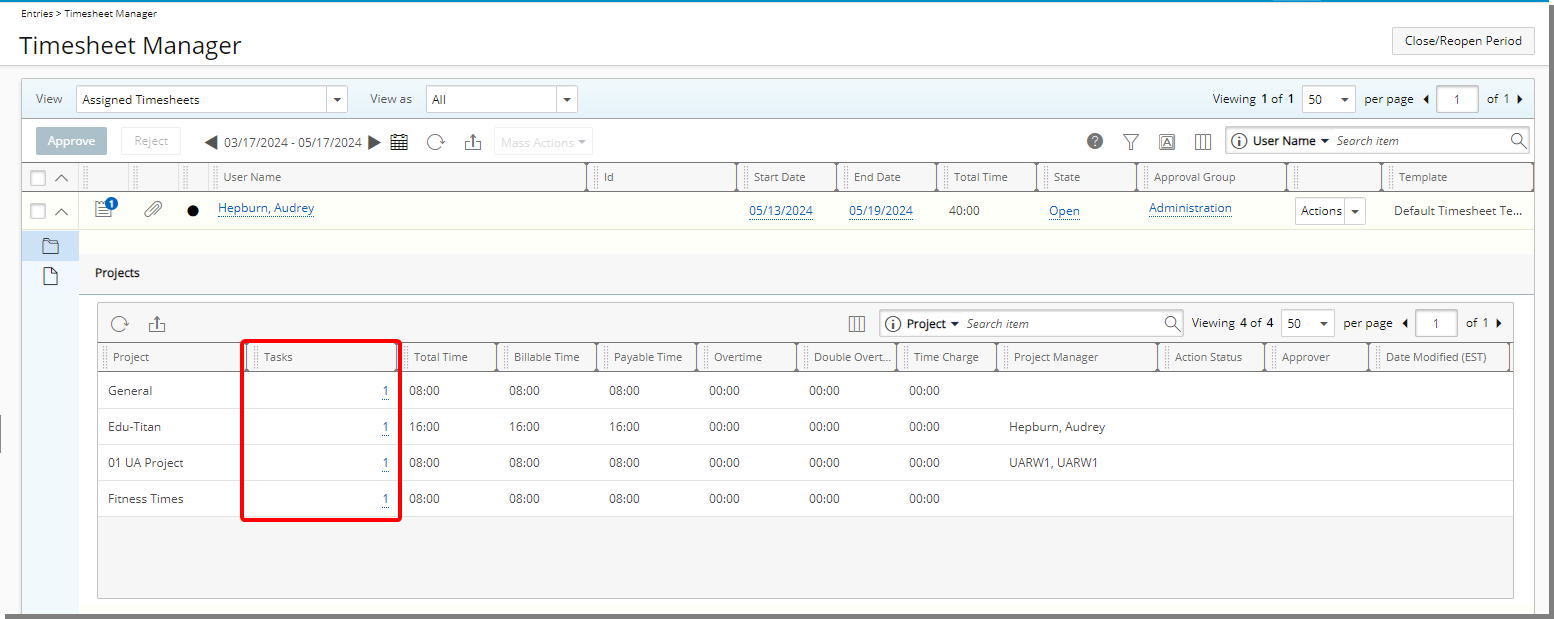Image resolution: width=1554 pixels, height=619 pixels.
Task: Click the black status dot icon
Action: 193,211
